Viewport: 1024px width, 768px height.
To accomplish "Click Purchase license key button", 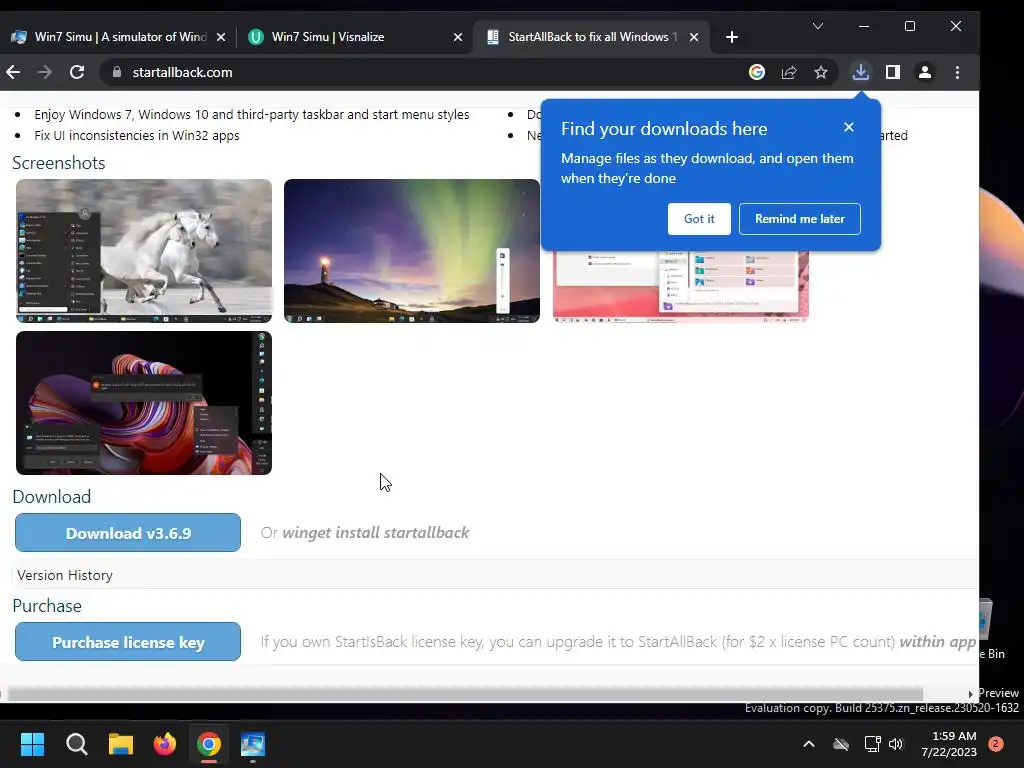I will (x=128, y=642).
